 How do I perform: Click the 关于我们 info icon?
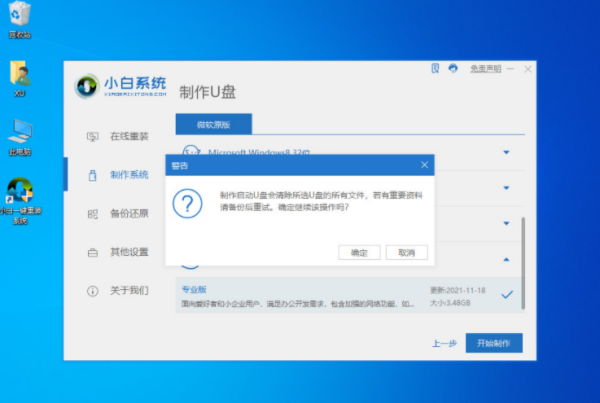pos(93,291)
